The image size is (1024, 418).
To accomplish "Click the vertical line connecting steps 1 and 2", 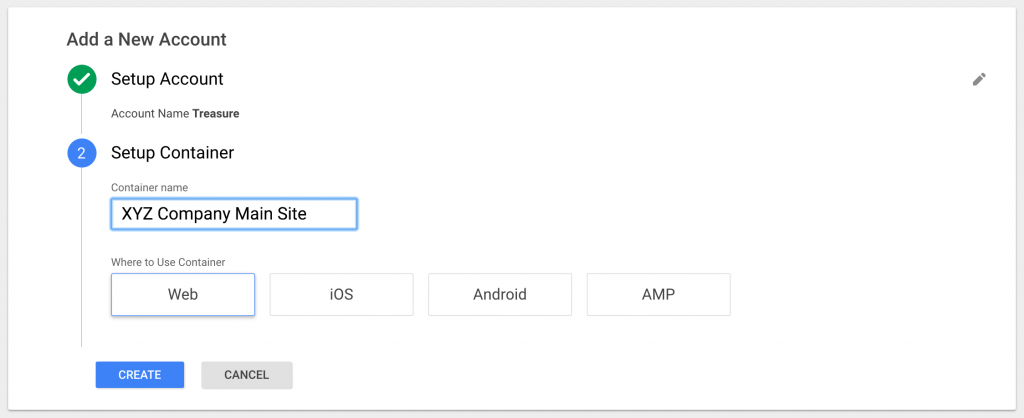I will (x=82, y=117).
